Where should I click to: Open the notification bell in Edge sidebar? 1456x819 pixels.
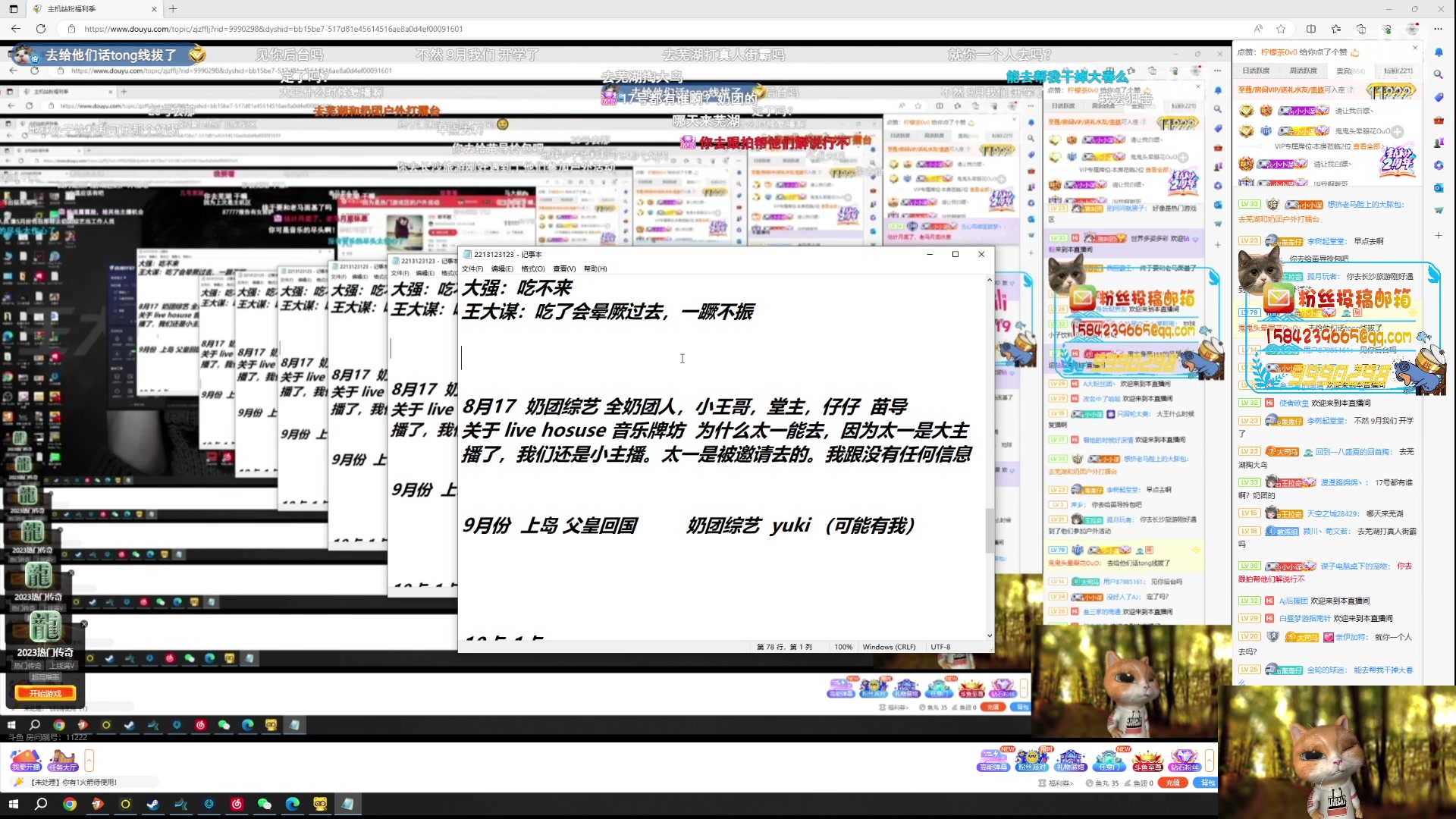[1439, 52]
